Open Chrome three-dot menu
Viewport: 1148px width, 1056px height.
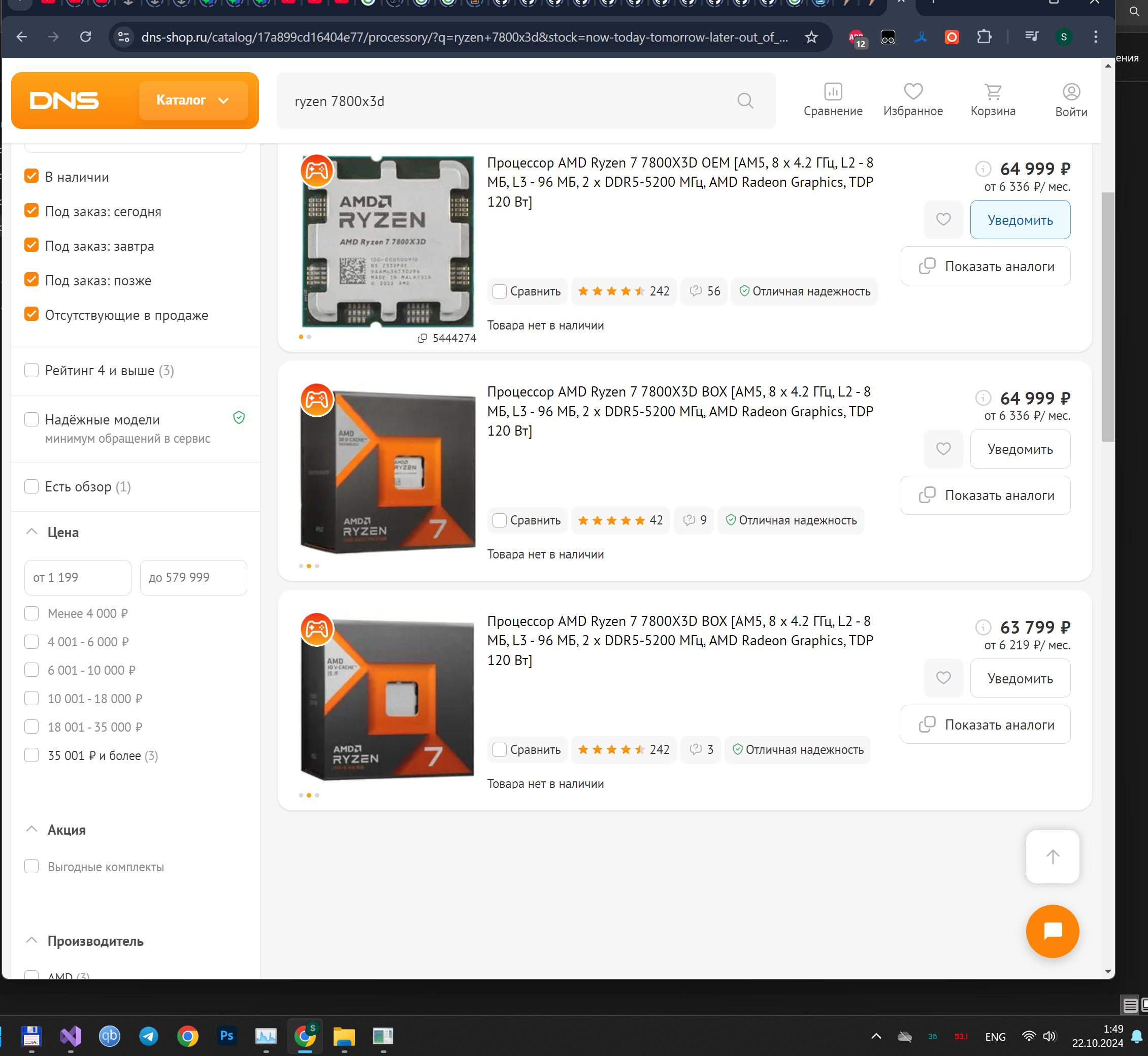point(1095,37)
